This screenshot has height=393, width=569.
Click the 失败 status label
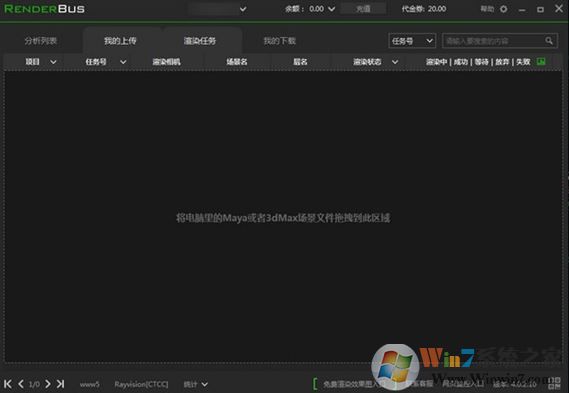click(523, 62)
